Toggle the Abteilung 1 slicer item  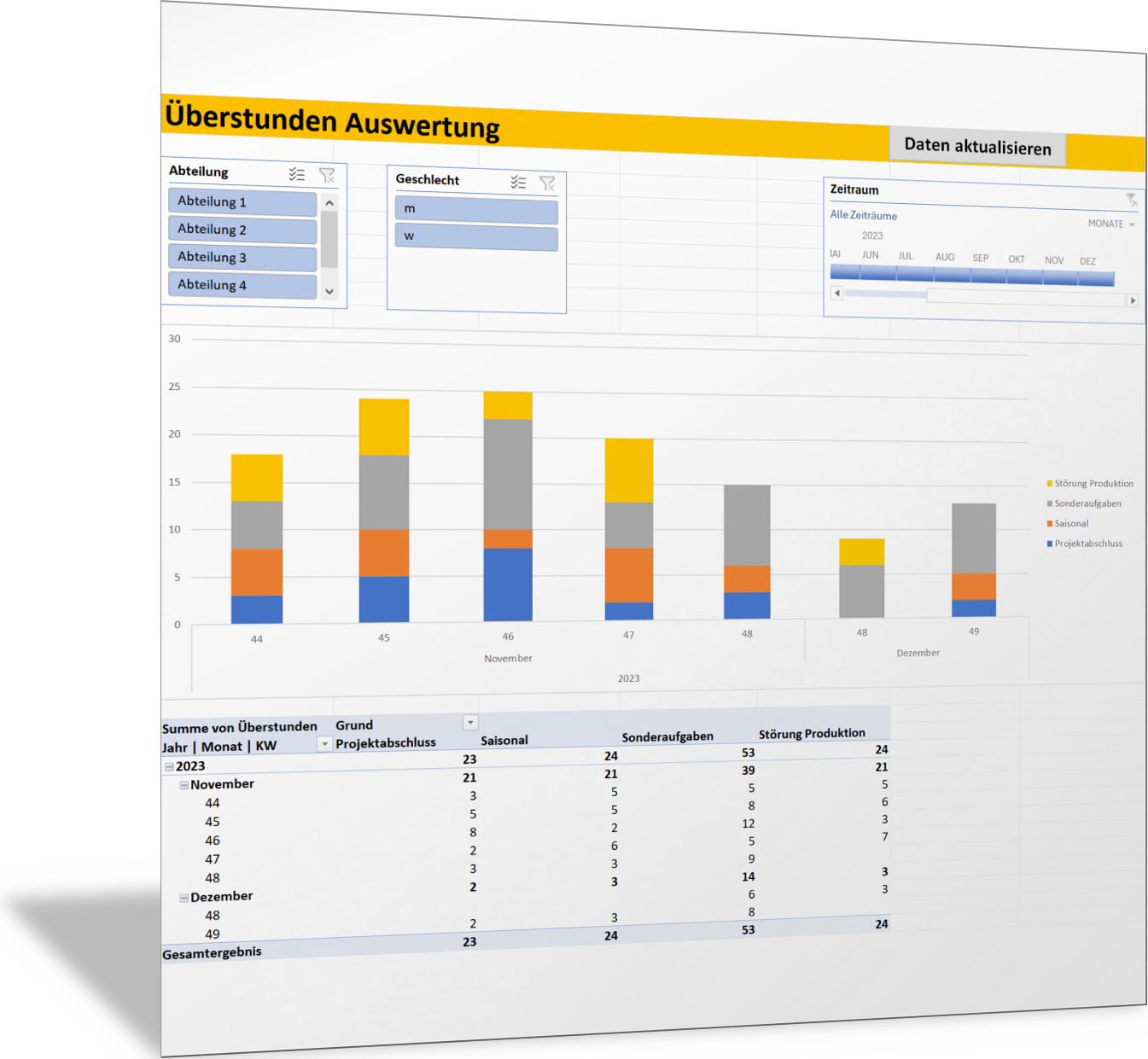[242, 202]
